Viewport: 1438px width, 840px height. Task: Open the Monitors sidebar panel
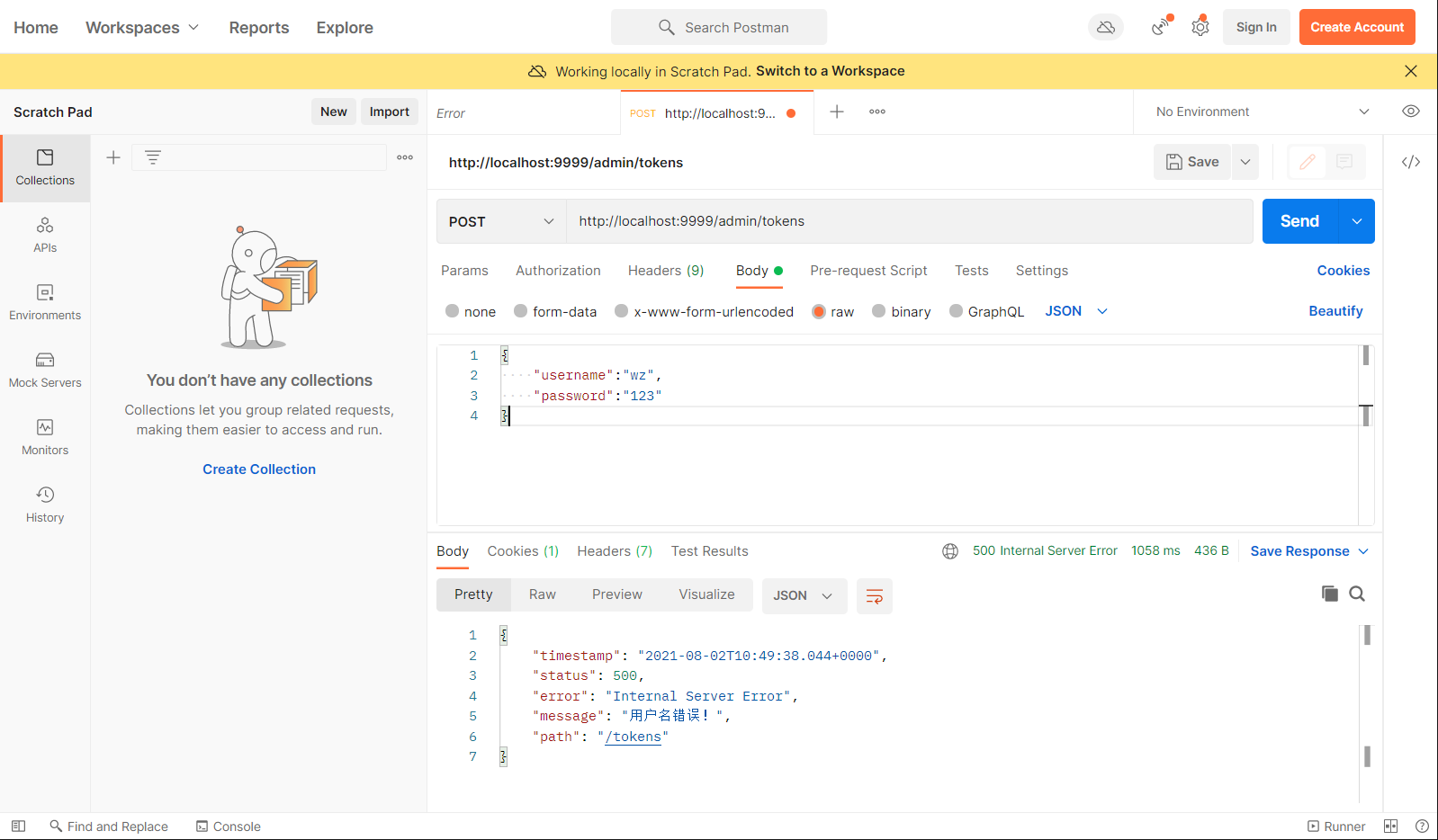click(x=45, y=437)
